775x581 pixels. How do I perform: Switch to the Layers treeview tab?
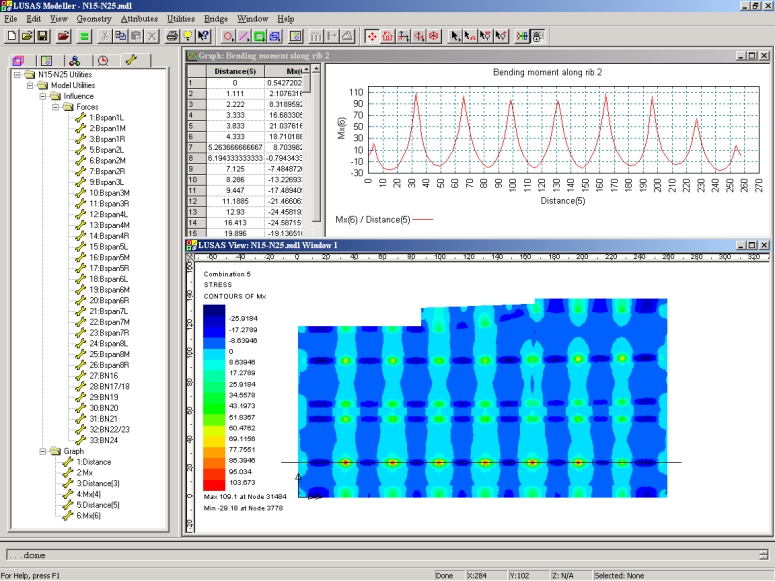[18, 61]
